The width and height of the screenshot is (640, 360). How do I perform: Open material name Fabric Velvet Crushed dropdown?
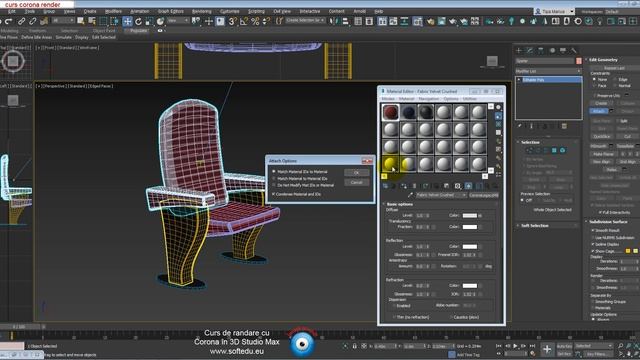click(441, 195)
